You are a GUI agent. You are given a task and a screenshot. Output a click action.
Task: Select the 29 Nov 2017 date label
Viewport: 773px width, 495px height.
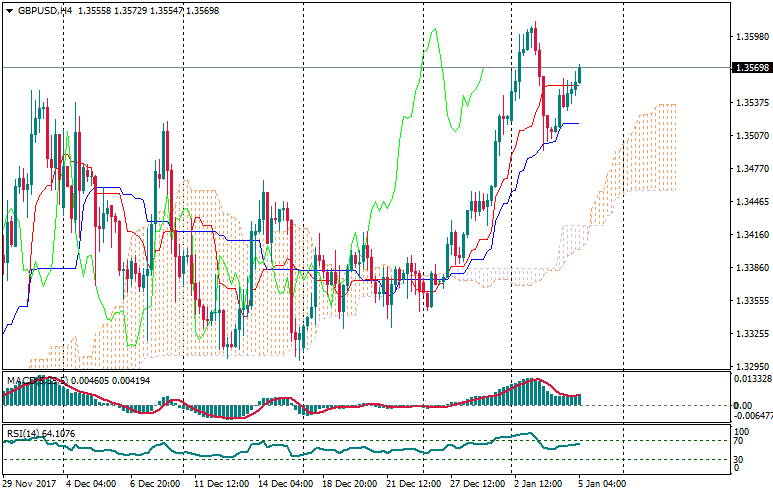tap(31, 481)
